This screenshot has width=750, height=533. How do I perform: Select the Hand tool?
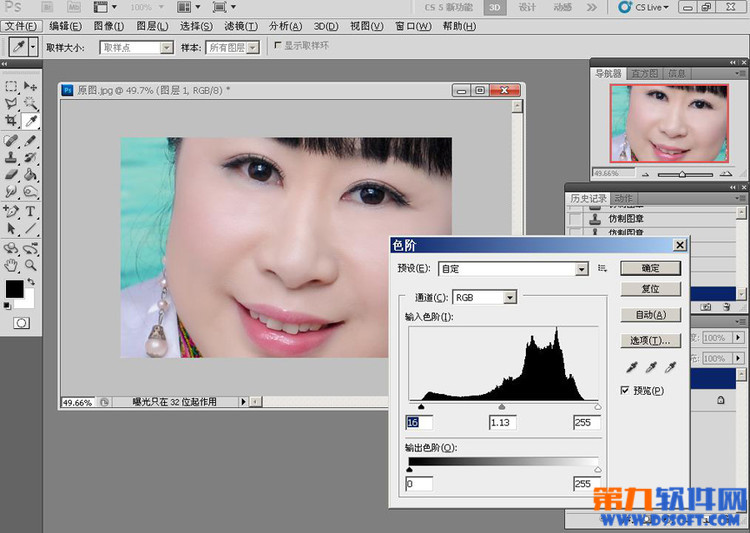(11, 265)
